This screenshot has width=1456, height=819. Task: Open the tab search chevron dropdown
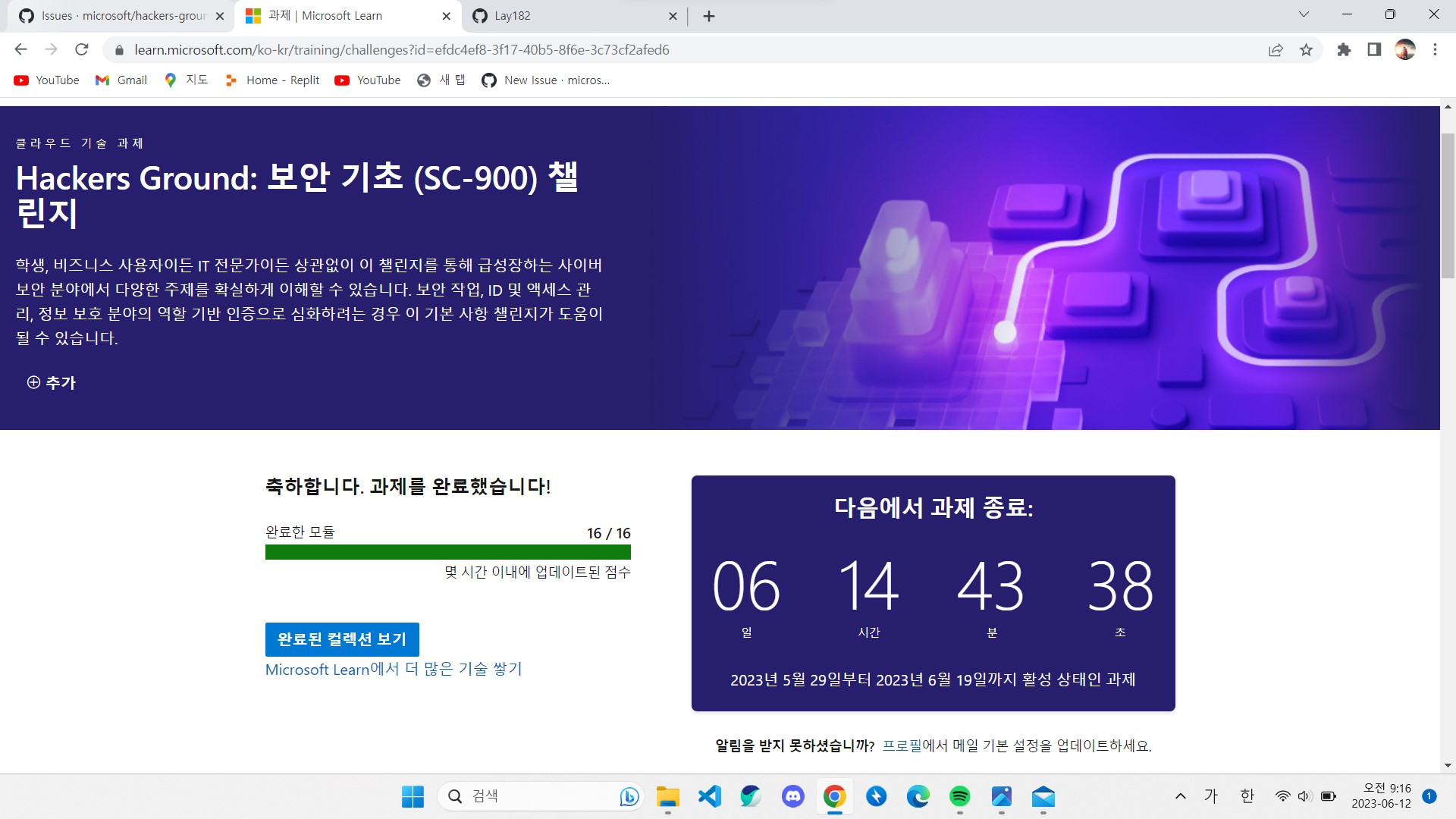1303,15
